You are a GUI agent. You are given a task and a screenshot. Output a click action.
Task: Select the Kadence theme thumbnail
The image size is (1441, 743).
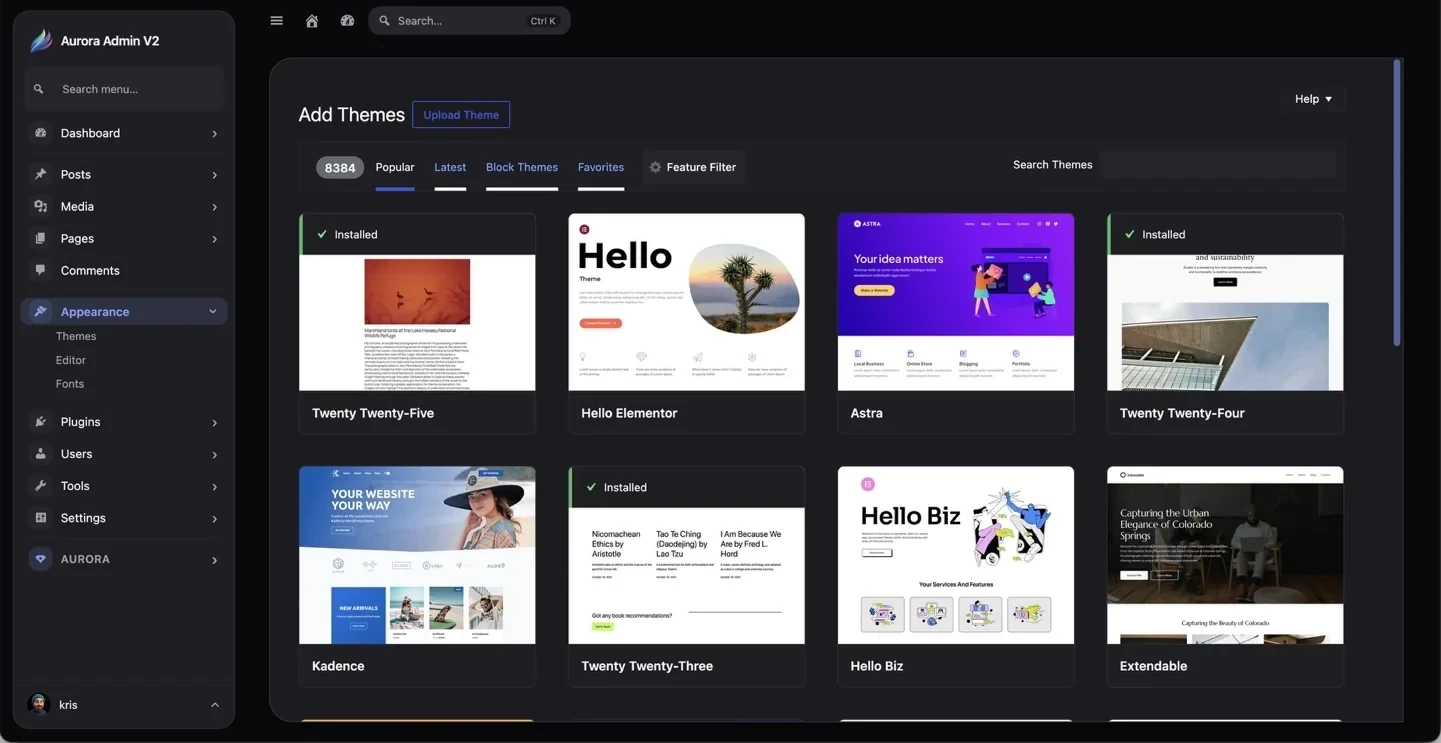coord(417,555)
